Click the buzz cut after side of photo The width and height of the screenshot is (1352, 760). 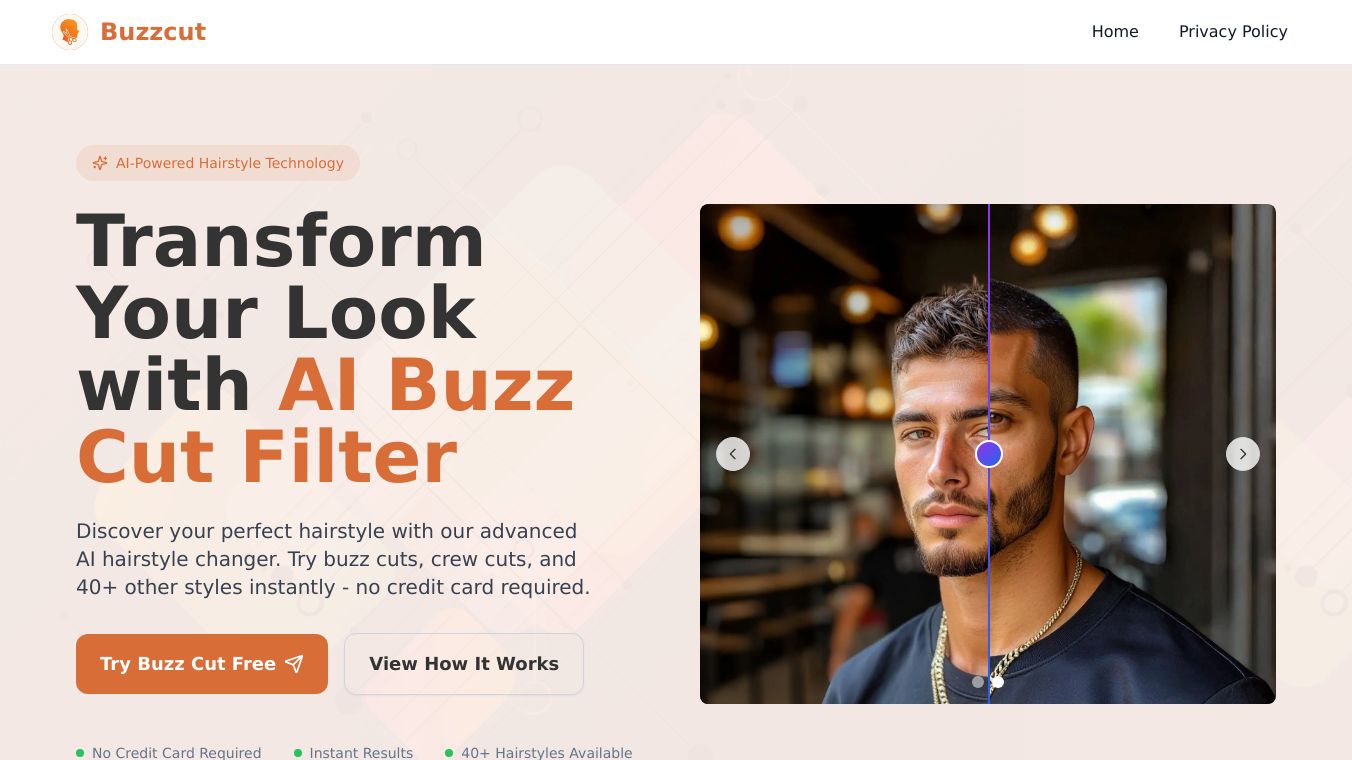[x=1133, y=454]
